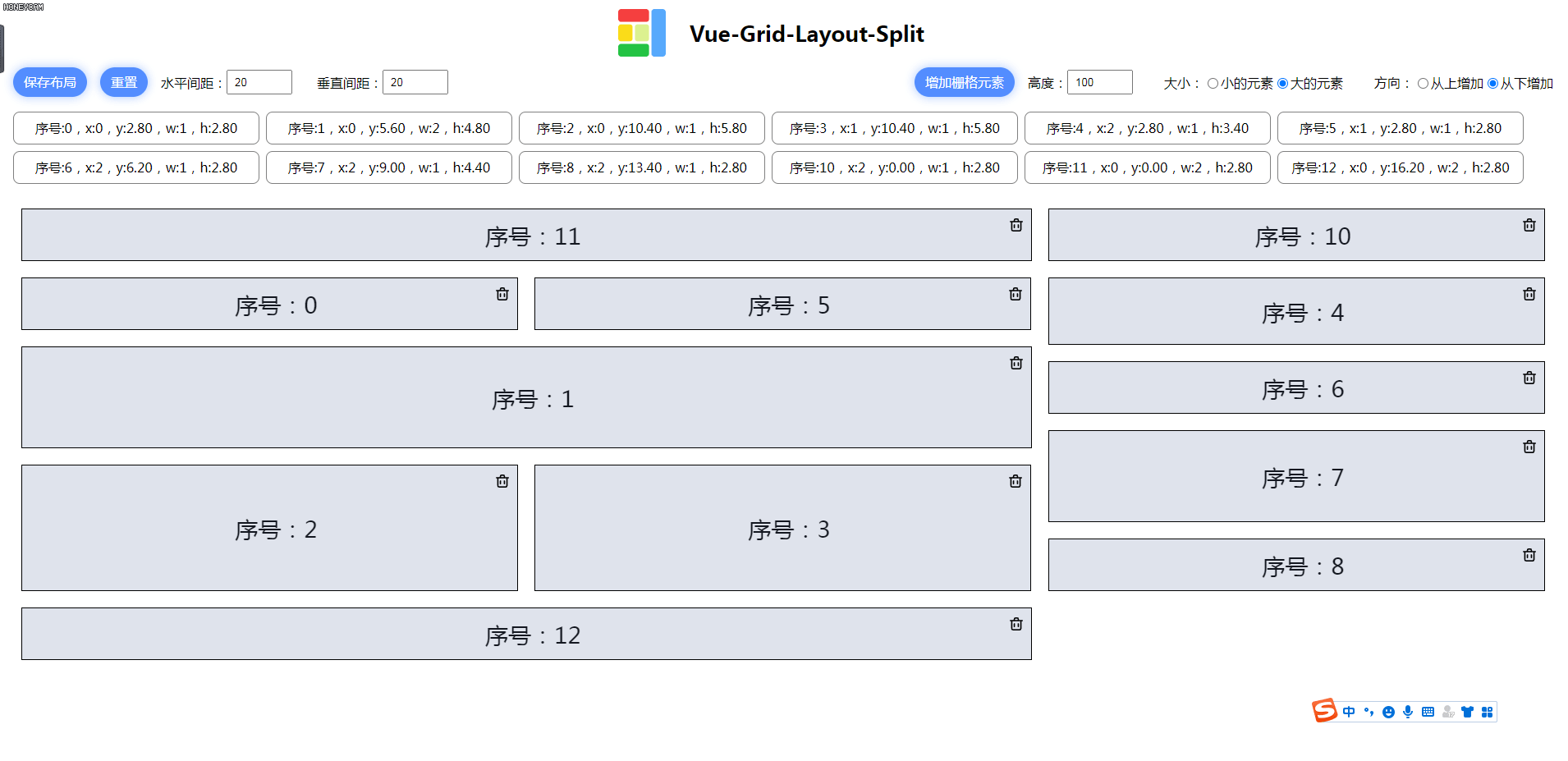Start voice input microphone in IME bar
Viewport: 1568px width, 761px height.
(1408, 712)
